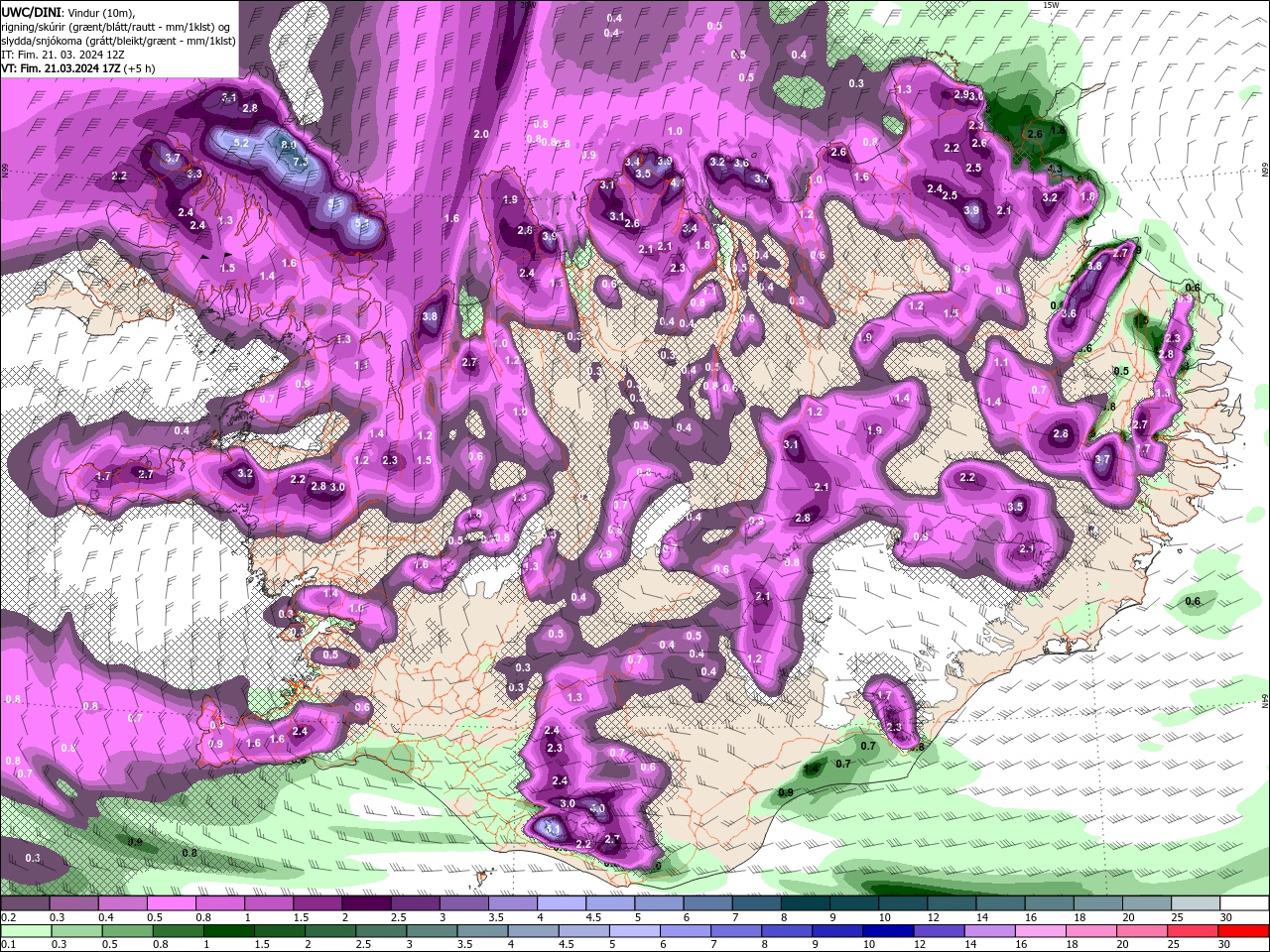Select bottom-row rain swatch starting at 0.8
This screenshot has height=952, width=1270.
coord(178,931)
